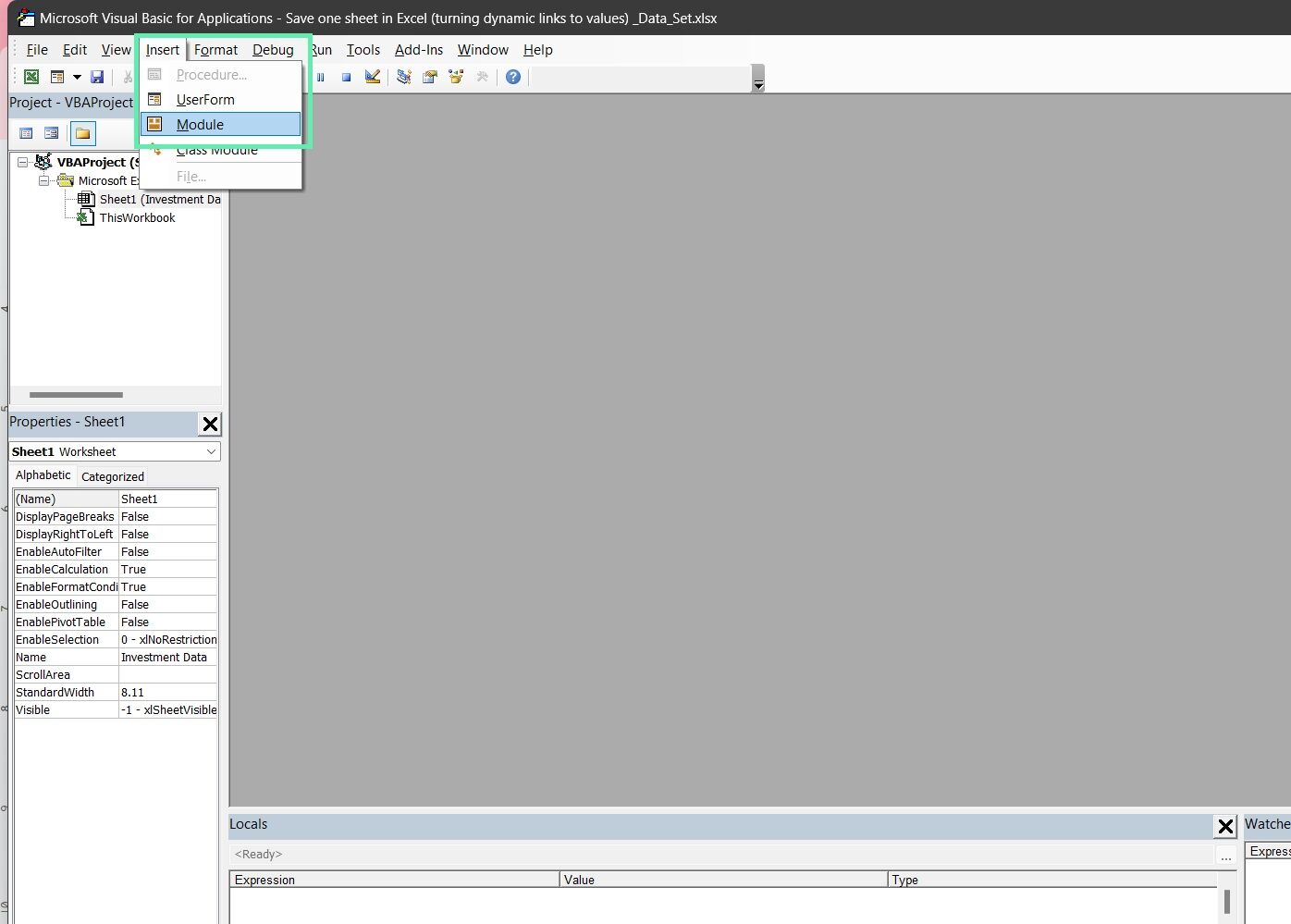Toggle Design Mode in the toolbar
Screen dimensions: 1291x924
point(373,77)
